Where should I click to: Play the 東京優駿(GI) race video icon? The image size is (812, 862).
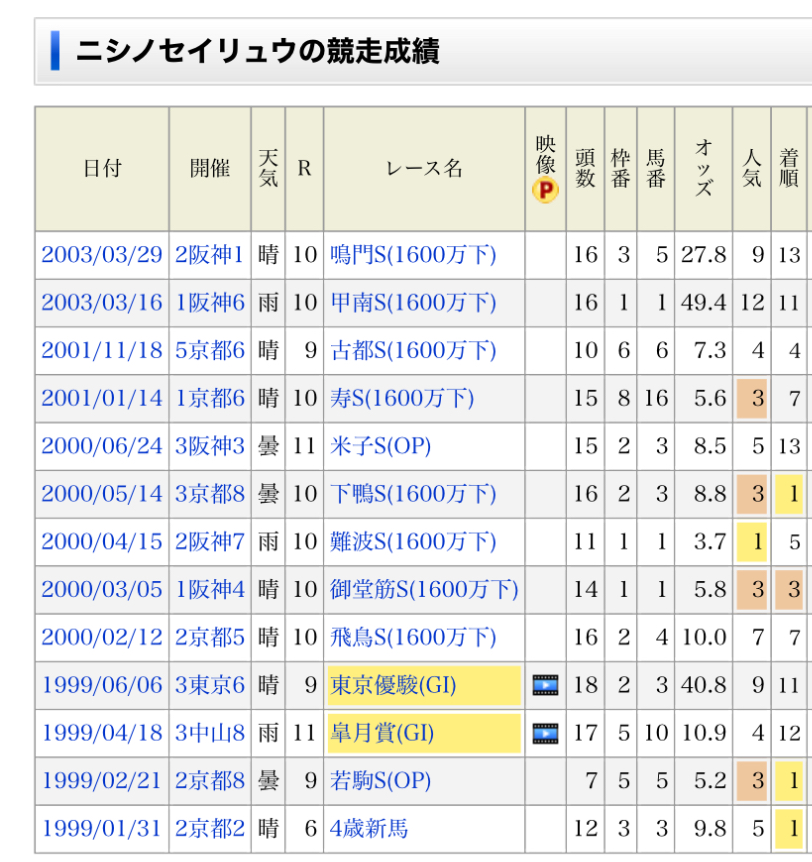point(545,686)
